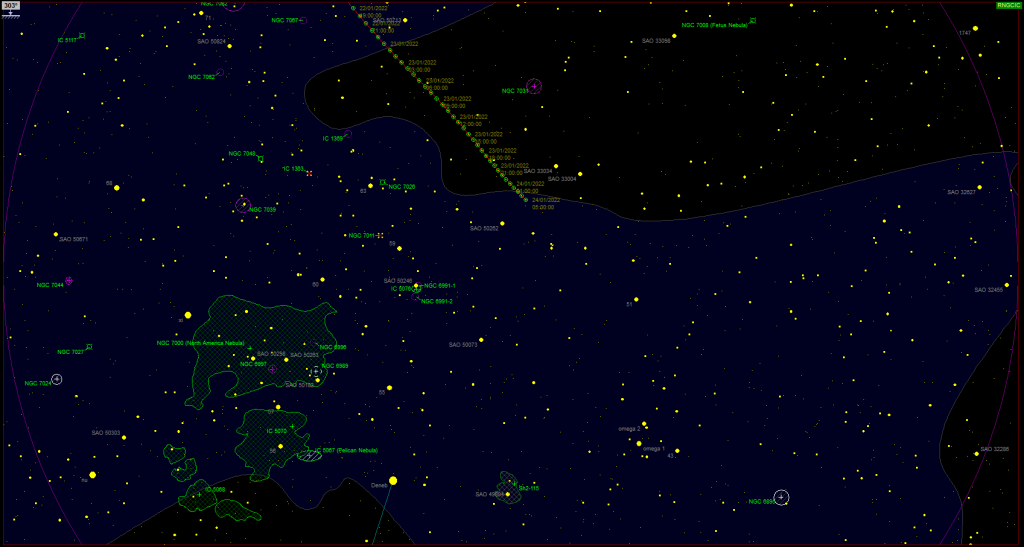Viewport: 1024px width, 547px height.
Task: Select the NGC 6997 cluster symbol
Action: 272,369
